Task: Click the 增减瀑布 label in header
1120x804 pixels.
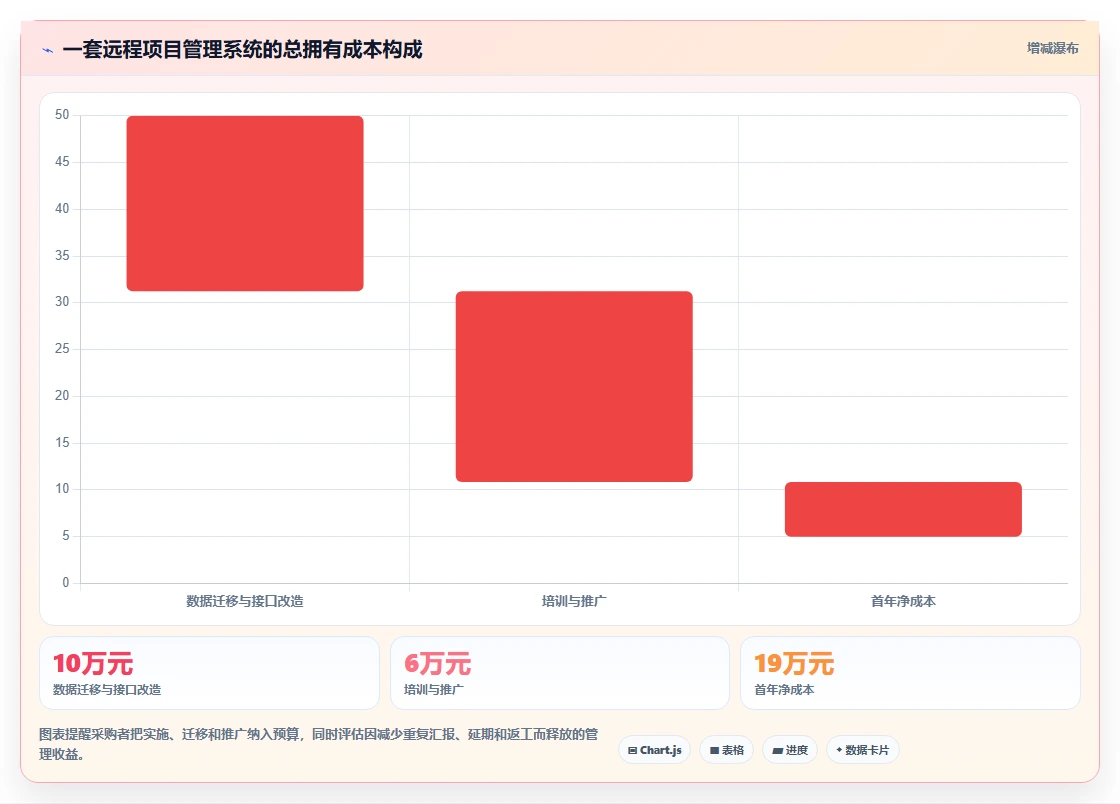Action: pyautogui.click(x=1052, y=49)
